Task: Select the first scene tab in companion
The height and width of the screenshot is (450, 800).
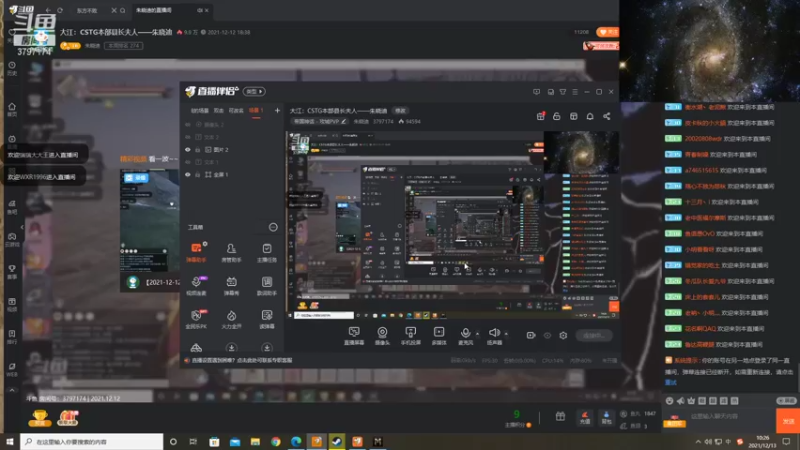Action: pyautogui.click(x=199, y=110)
